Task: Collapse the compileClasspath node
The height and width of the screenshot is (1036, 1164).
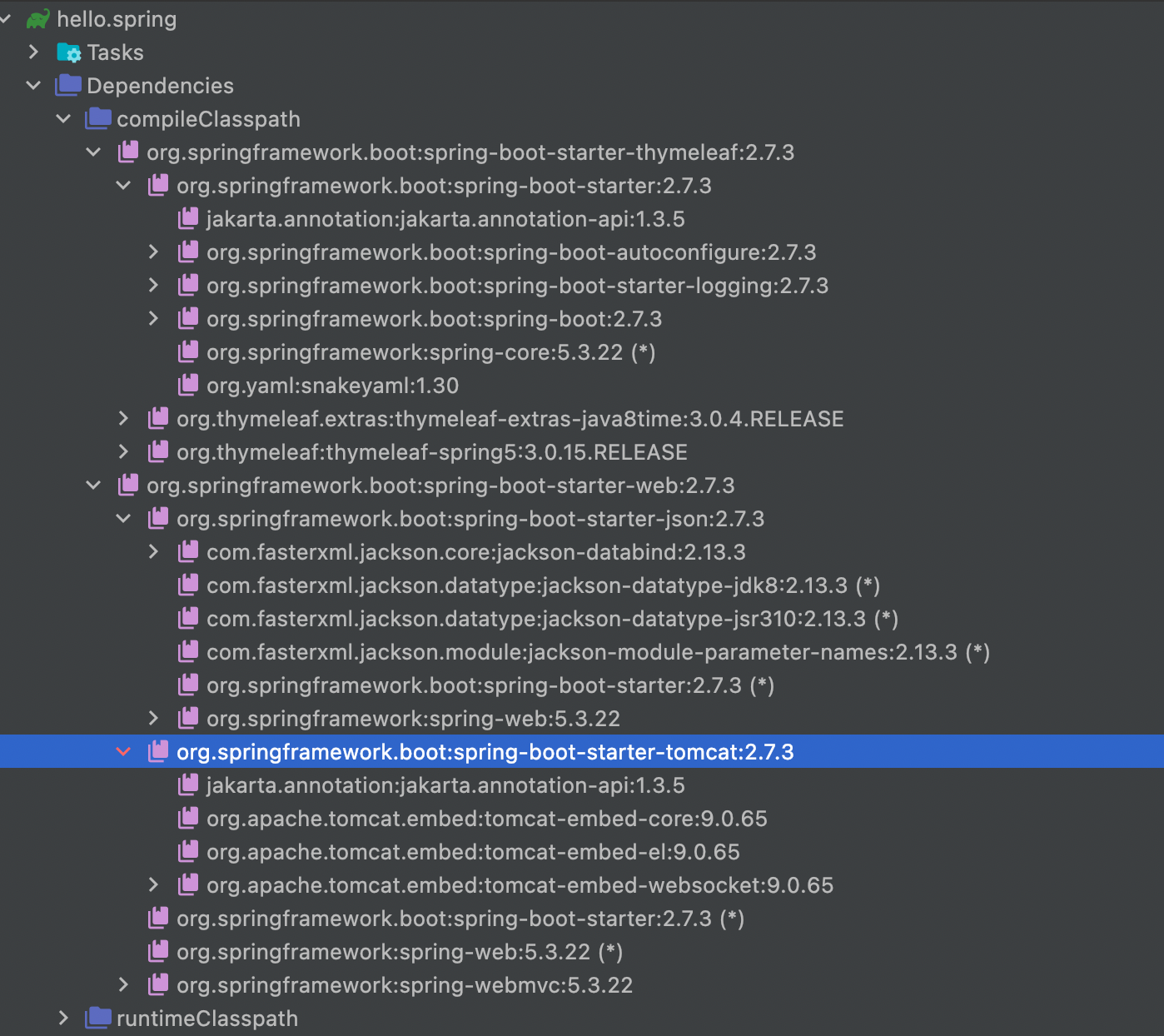Action: [63, 118]
